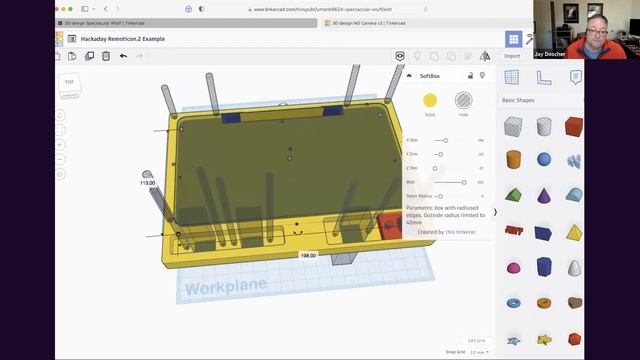
Task: Toggle the Safari sidebar button
Action: 85,9
